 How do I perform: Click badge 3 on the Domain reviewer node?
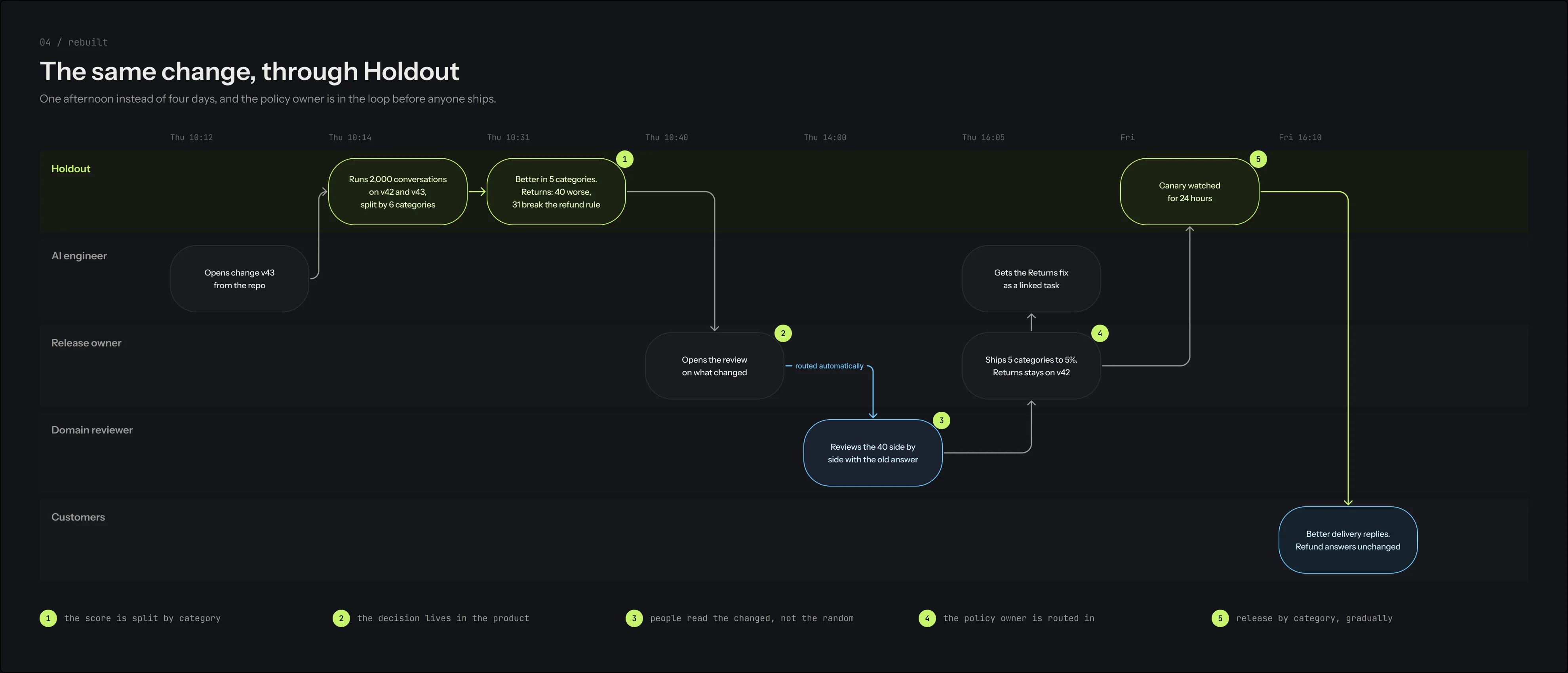(941, 420)
